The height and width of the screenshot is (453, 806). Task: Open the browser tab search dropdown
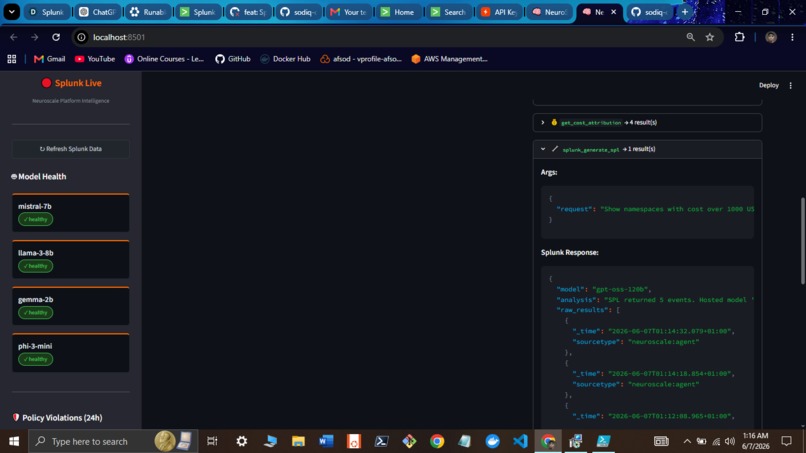(x=11, y=12)
